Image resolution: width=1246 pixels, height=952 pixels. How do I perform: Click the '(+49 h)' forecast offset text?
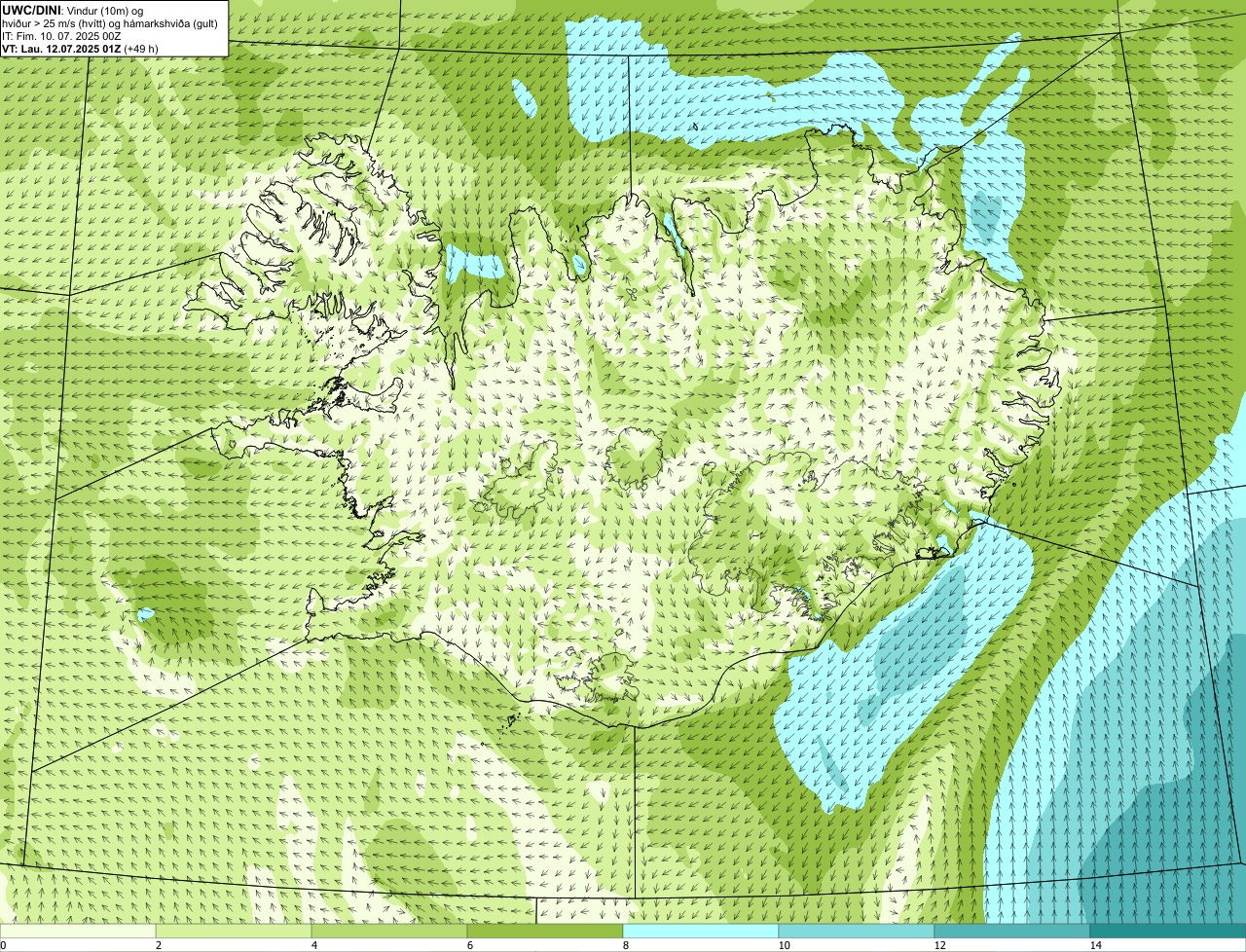(141, 48)
